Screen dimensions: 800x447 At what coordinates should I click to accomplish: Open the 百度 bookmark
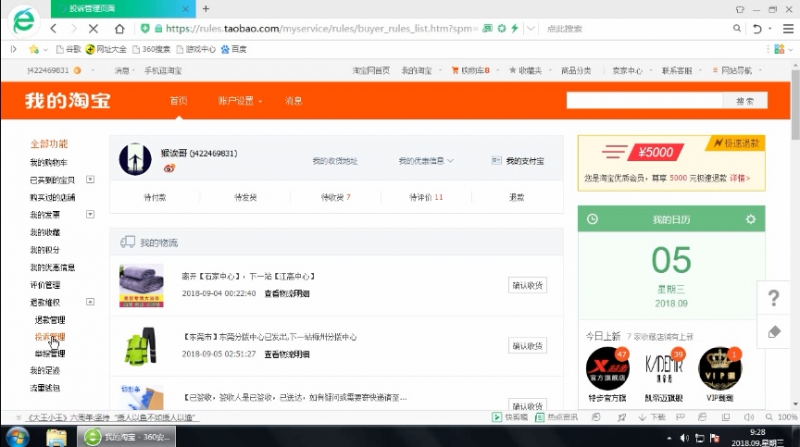tap(234, 49)
